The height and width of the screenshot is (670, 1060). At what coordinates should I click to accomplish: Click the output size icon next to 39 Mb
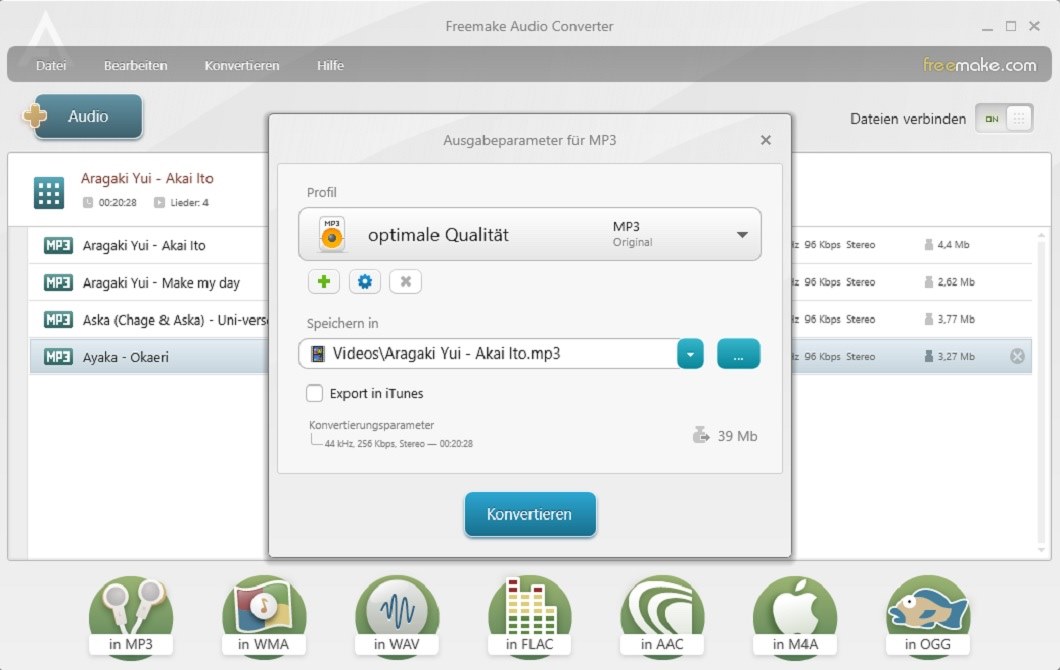click(x=701, y=435)
